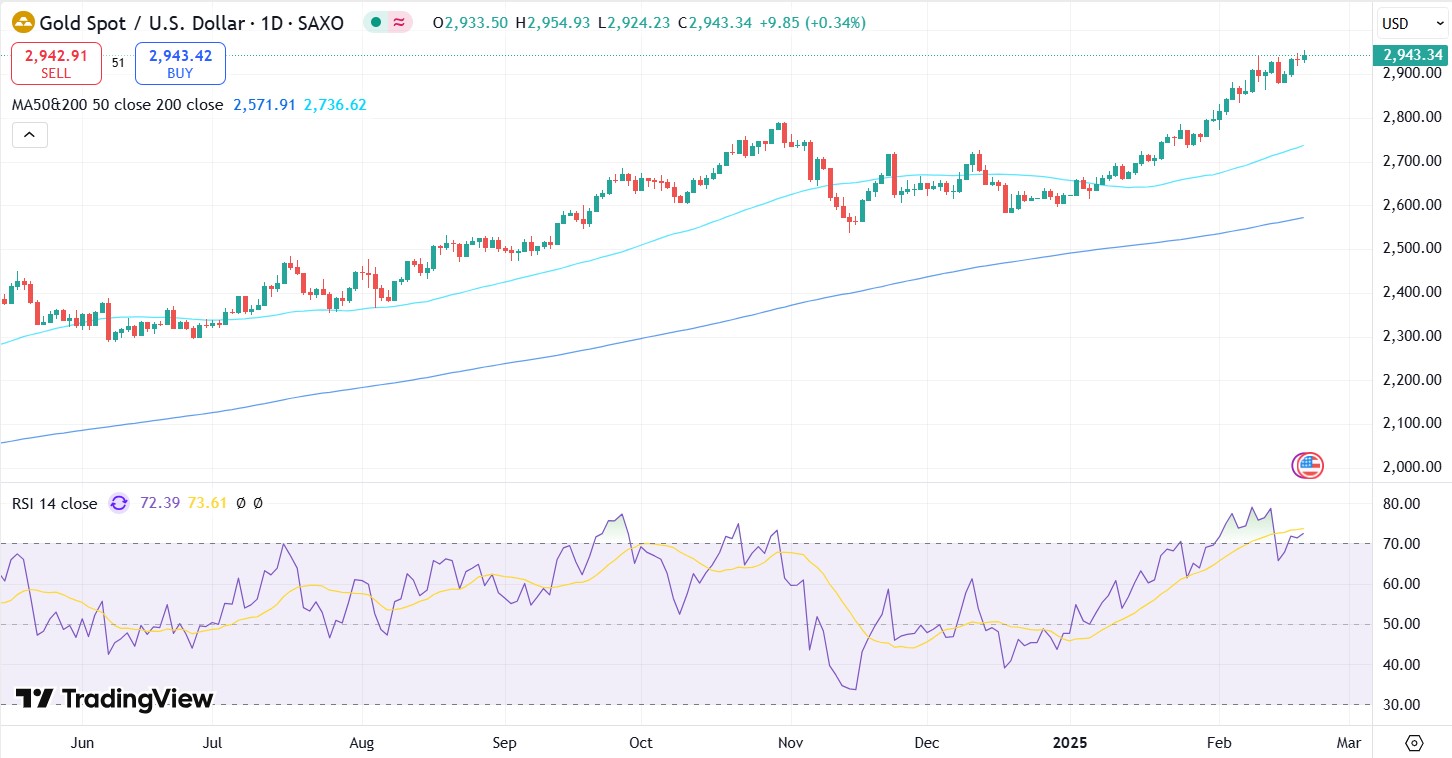Image resolution: width=1452 pixels, height=758 pixels.
Task: Click the 2025 label on the time axis
Action: [1071, 743]
